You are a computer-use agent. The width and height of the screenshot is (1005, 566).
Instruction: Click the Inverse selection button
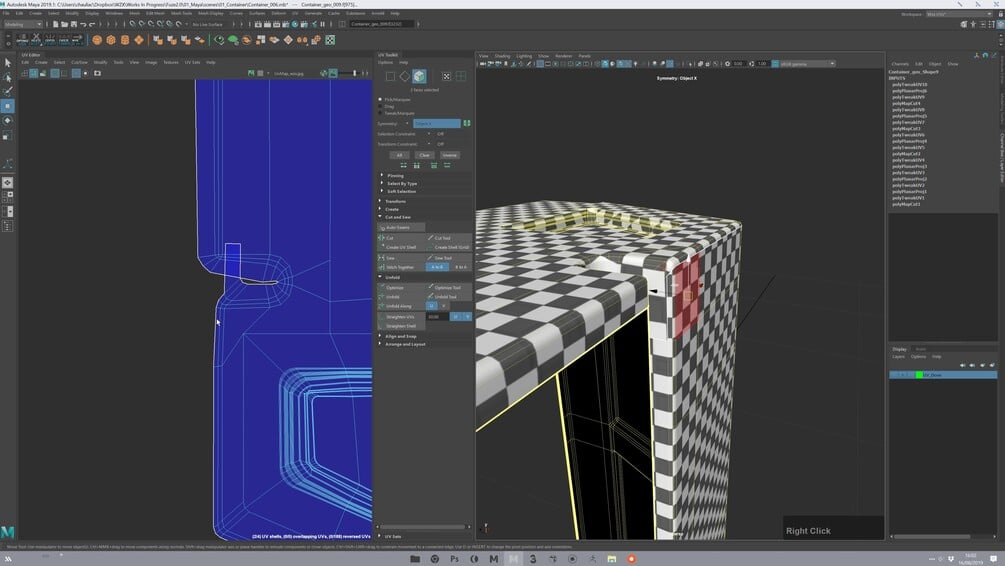[450, 155]
